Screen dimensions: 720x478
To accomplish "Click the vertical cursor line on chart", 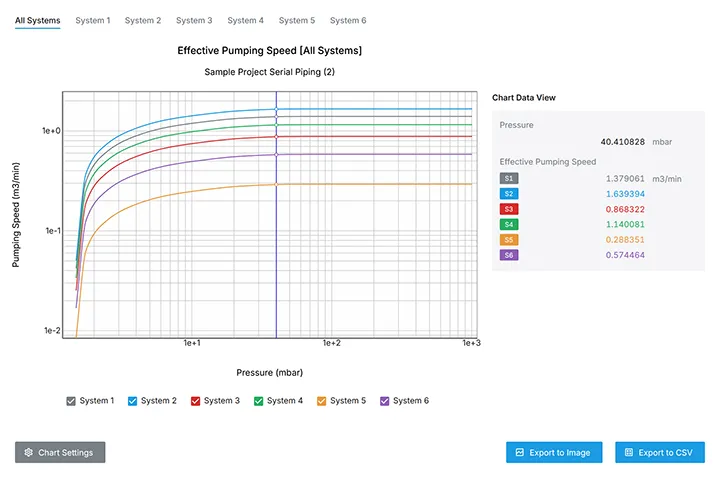I will [276, 250].
